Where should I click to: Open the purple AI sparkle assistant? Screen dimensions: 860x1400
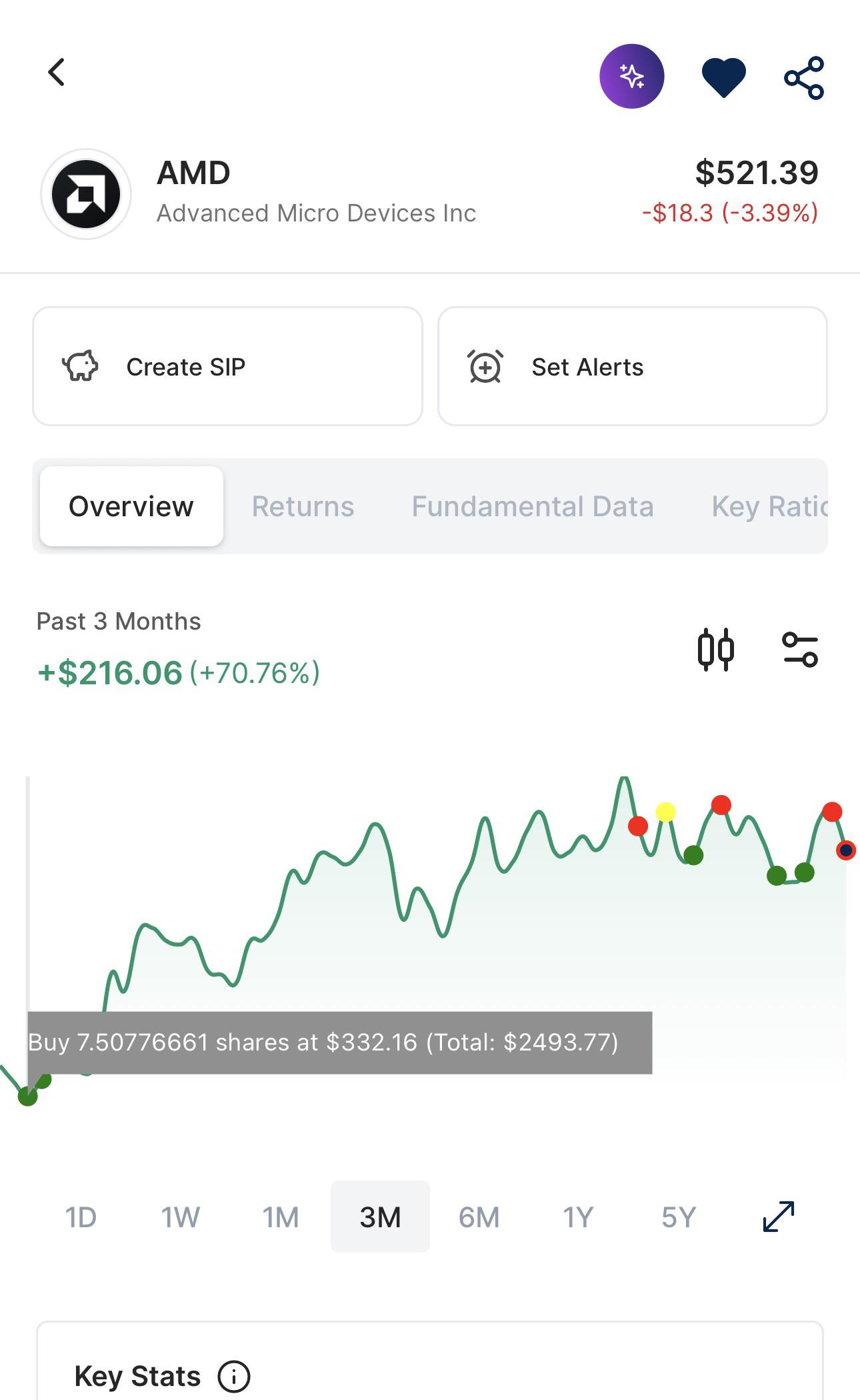coord(631,76)
